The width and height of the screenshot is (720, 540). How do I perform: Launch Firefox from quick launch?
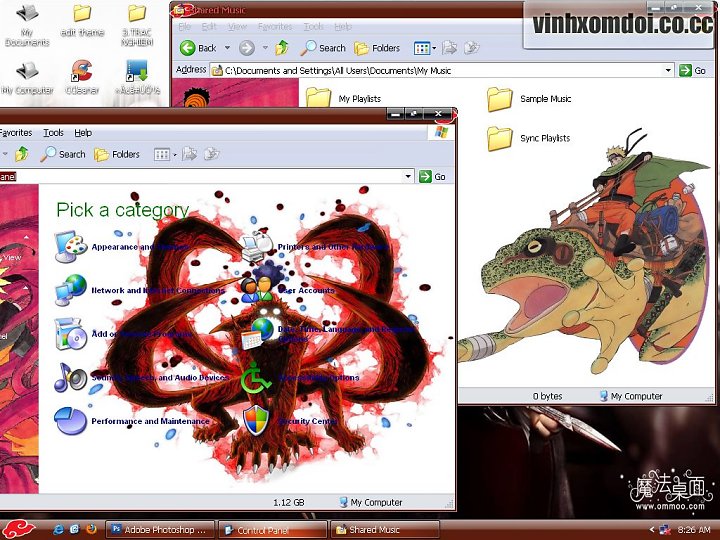point(91,529)
